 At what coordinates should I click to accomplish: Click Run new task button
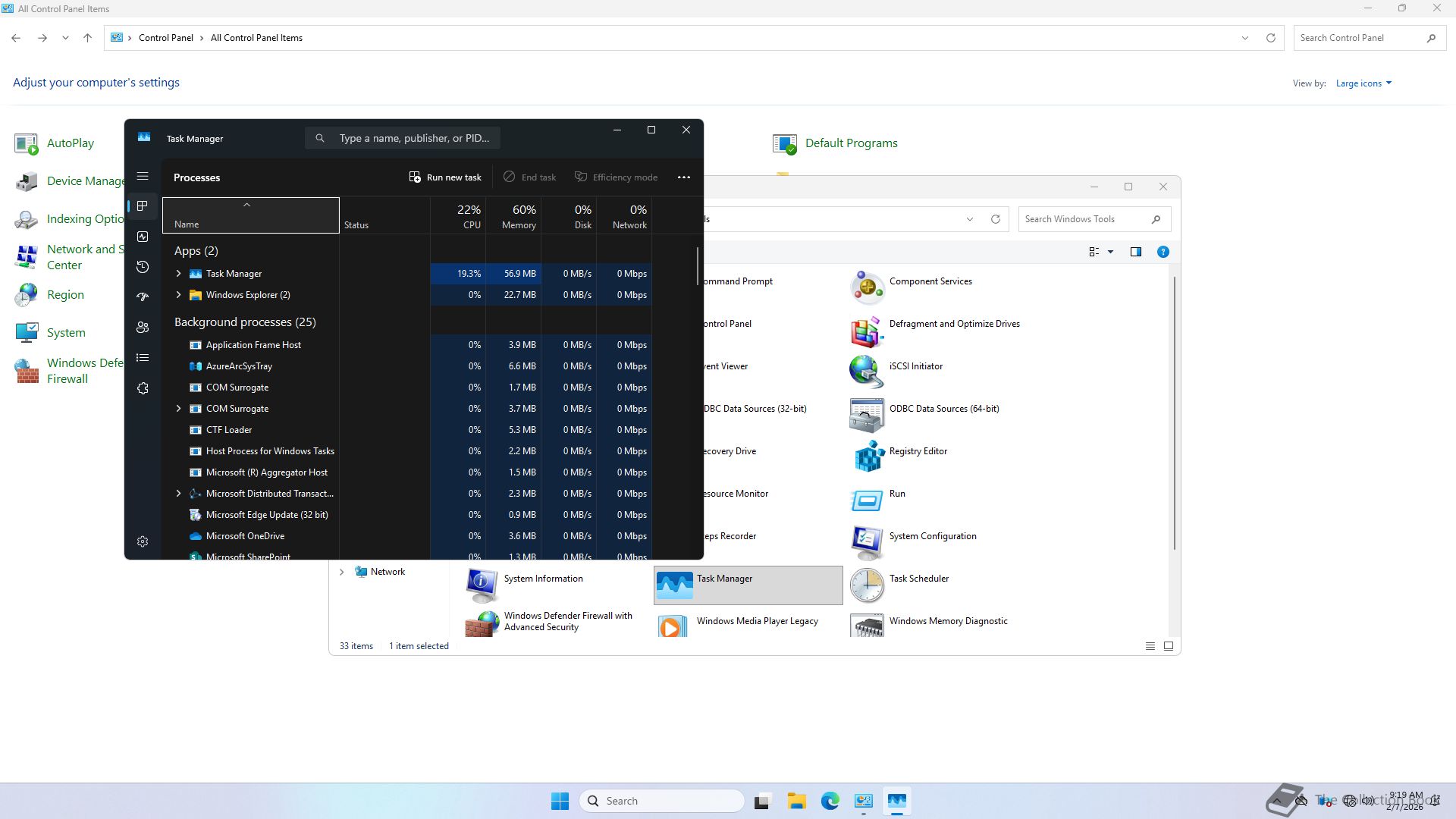[x=445, y=177]
